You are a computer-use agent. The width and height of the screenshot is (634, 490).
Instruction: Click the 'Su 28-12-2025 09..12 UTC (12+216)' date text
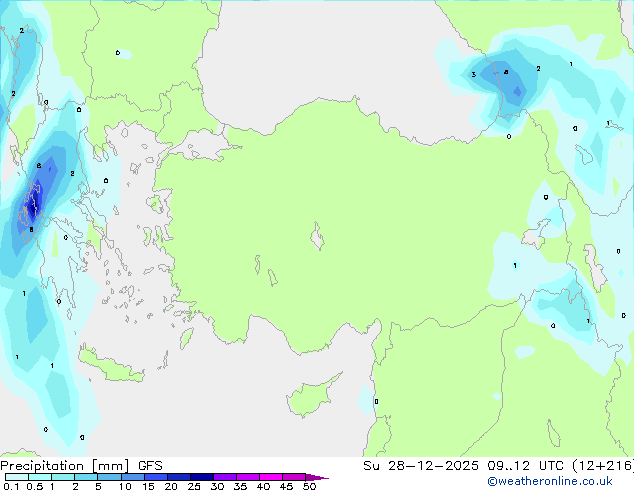[498, 466]
